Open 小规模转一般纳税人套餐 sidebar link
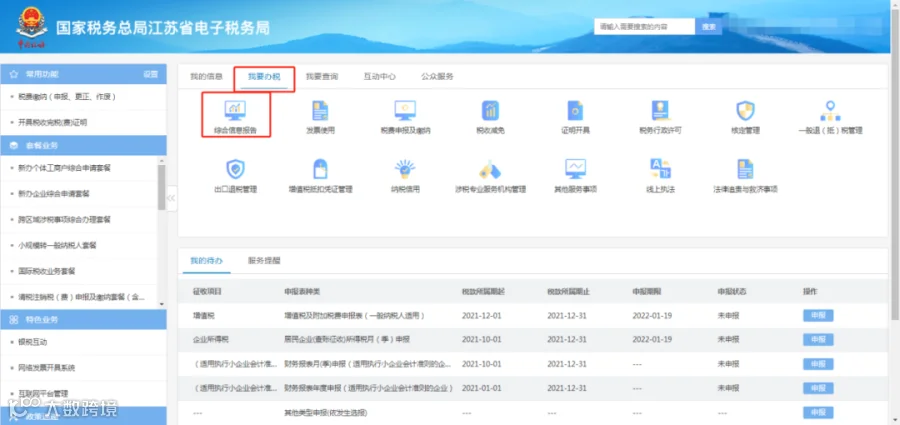 point(57,245)
